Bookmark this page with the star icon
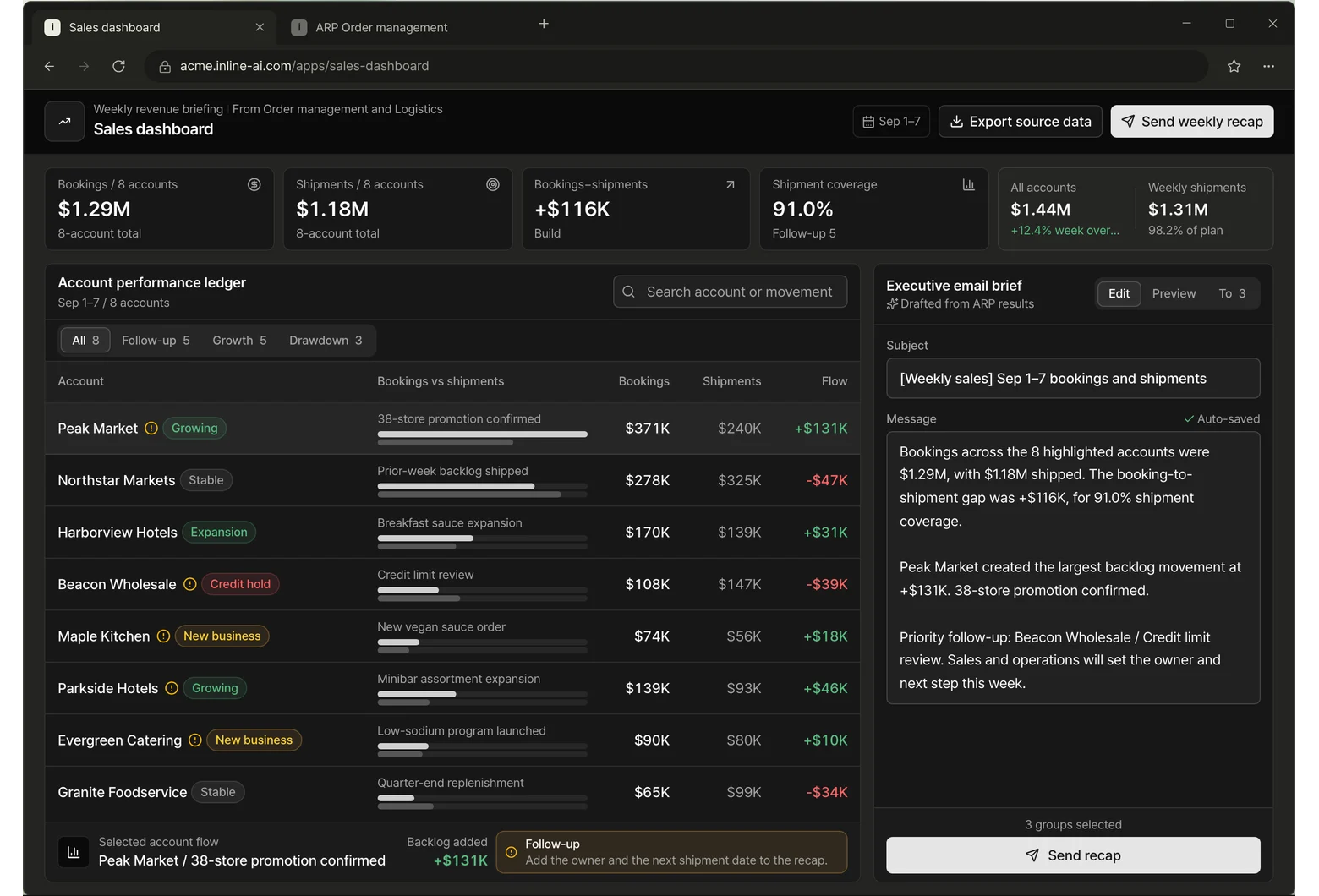The image size is (1319, 896). [1234, 66]
